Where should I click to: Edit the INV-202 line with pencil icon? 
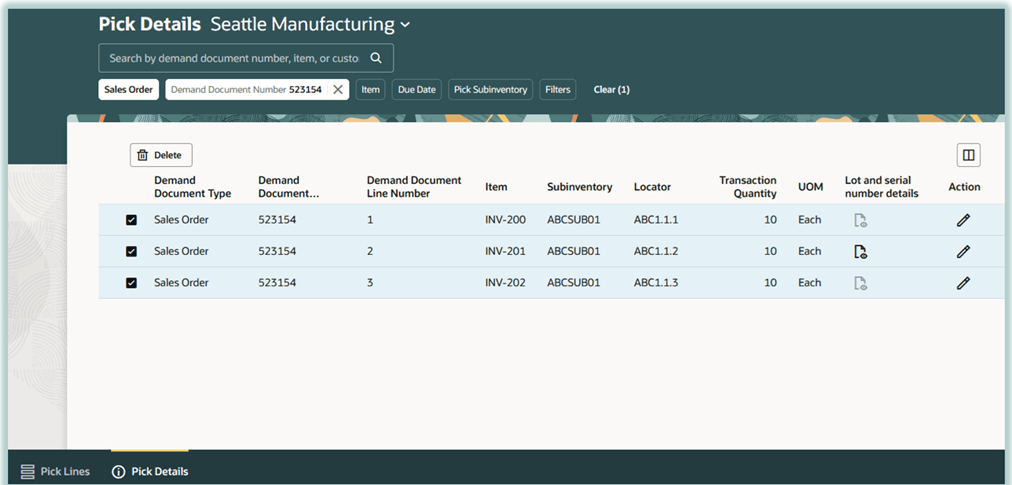pos(963,283)
